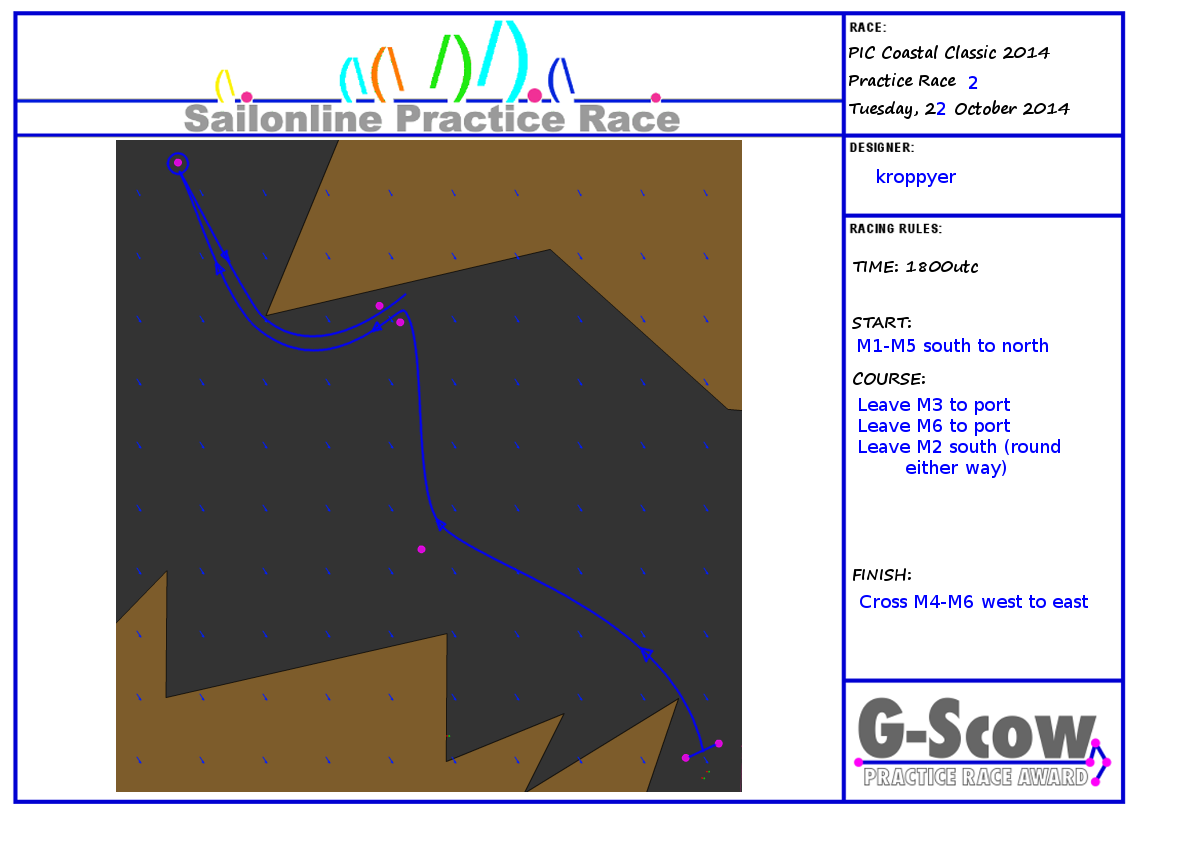Click the lone pink mark in the map's center
The image size is (1200, 848).
tap(422, 549)
